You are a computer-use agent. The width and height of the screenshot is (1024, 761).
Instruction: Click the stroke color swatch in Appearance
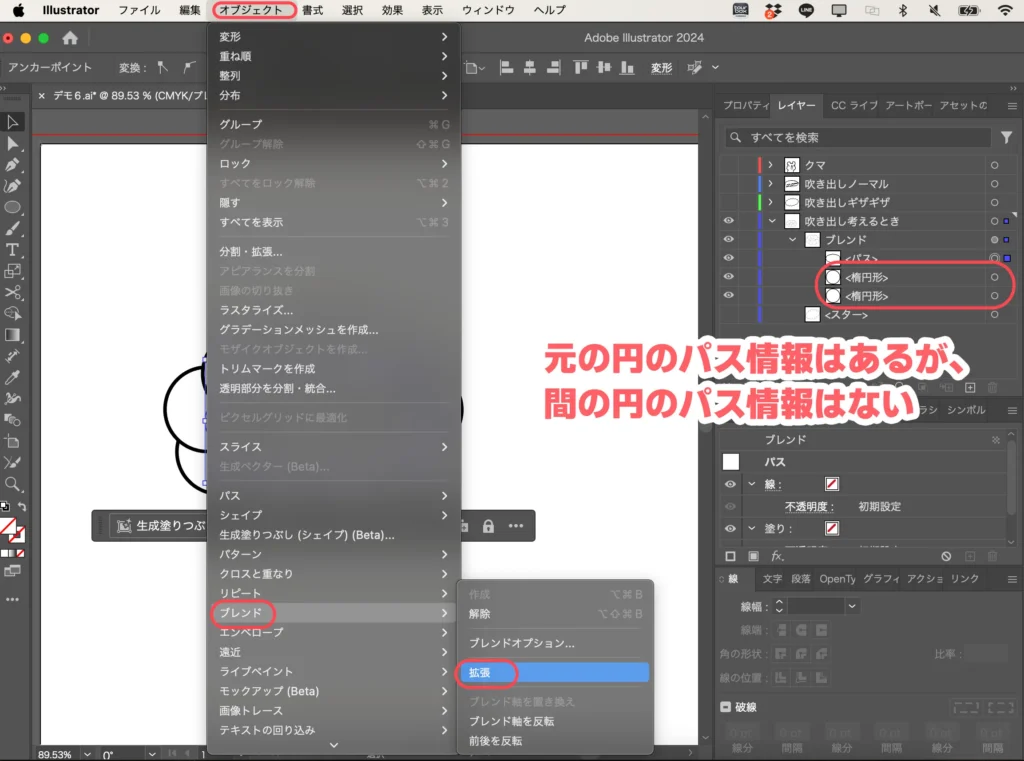833,484
